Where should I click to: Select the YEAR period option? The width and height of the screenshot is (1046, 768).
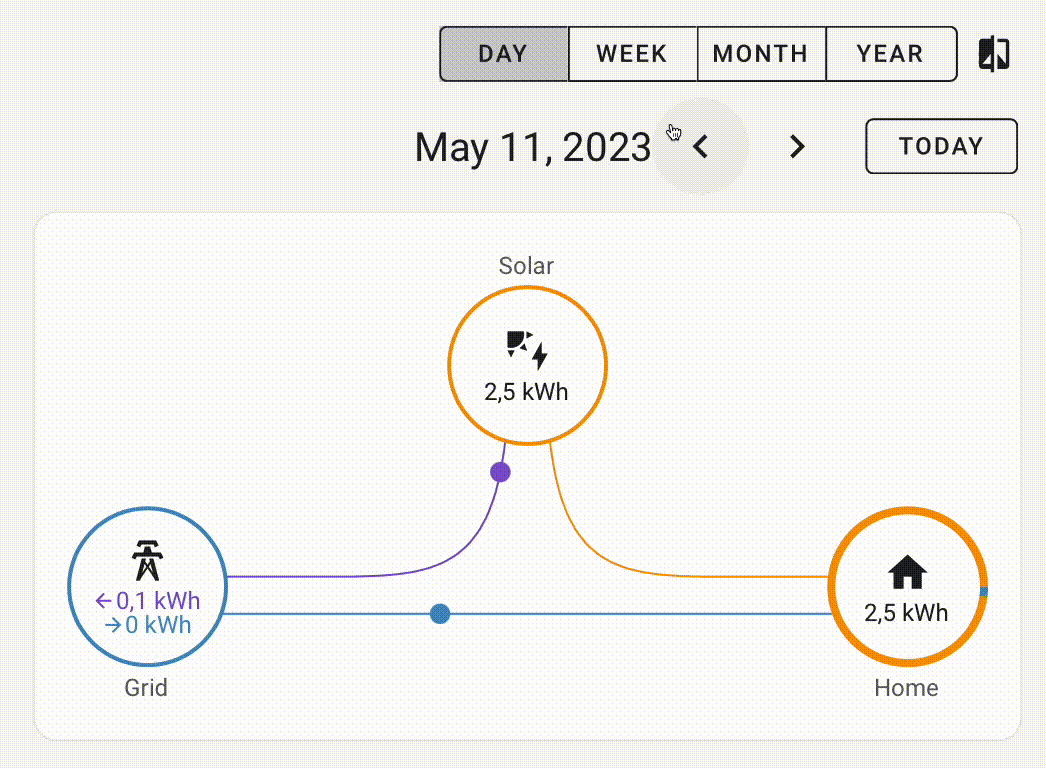pos(890,54)
